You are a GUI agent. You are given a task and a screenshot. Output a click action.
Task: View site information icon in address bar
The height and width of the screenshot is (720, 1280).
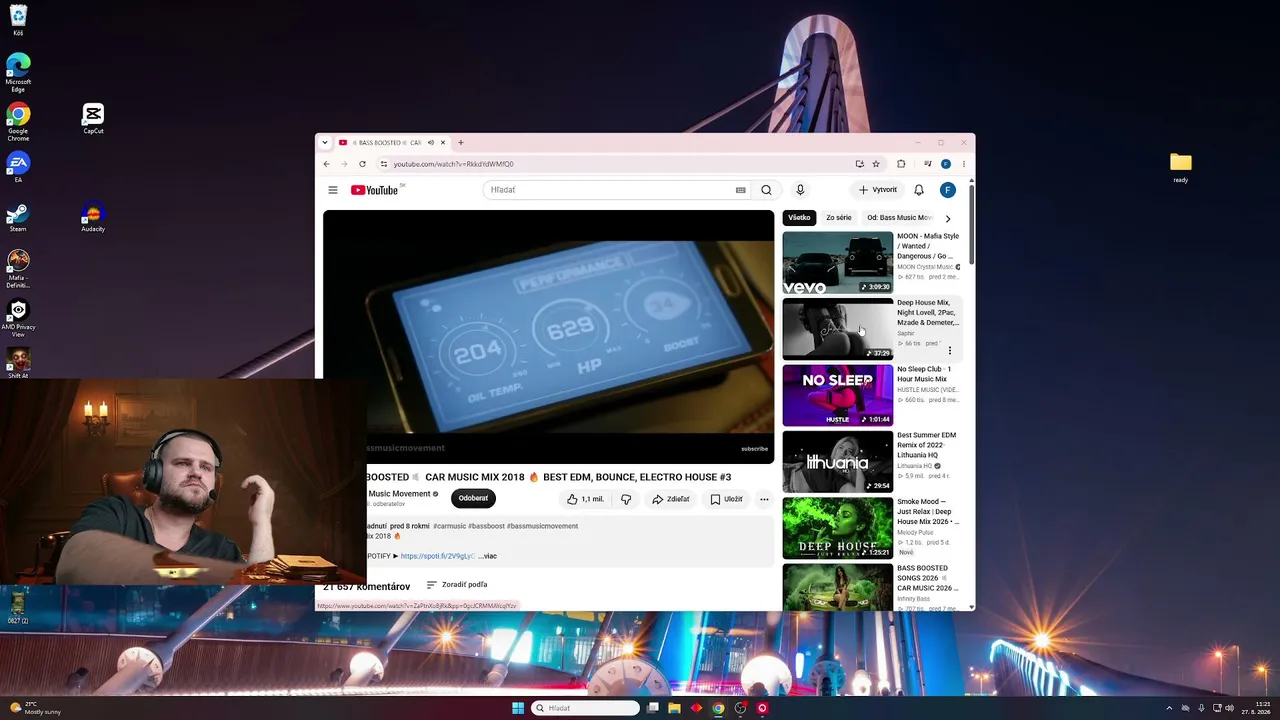click(384, 164)
